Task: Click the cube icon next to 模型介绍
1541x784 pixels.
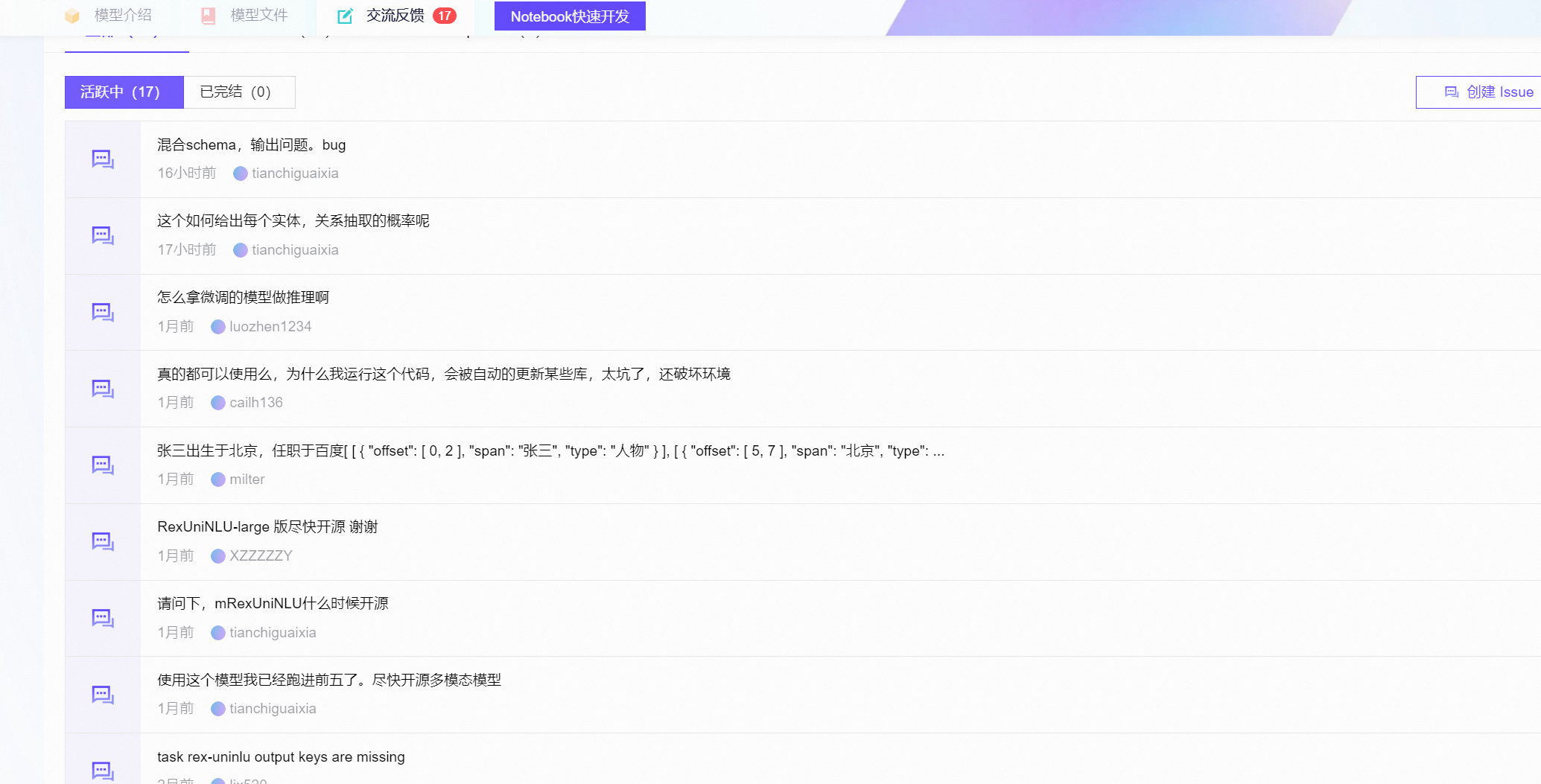Action: [x=72, y=14]
